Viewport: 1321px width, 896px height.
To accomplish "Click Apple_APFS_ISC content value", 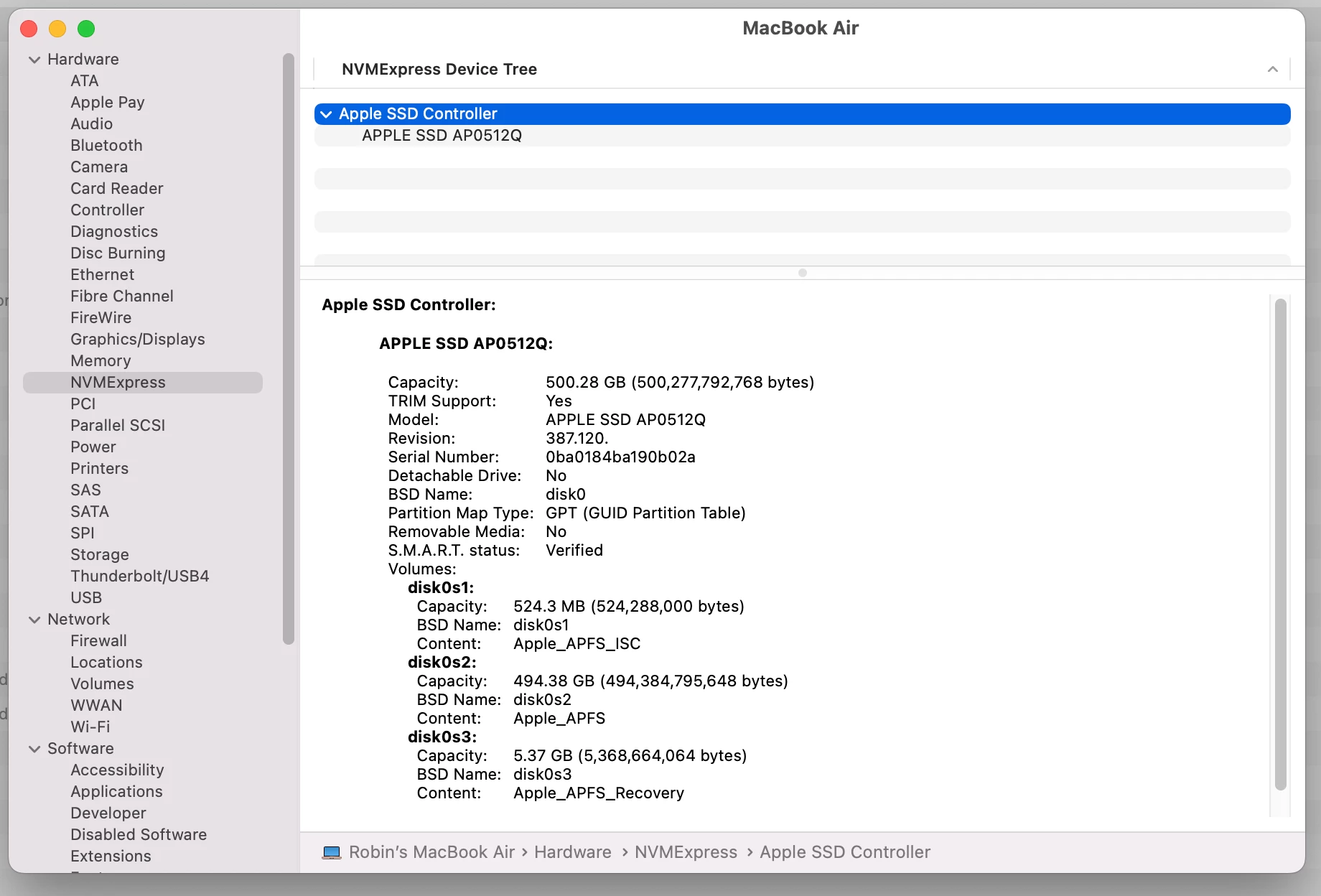I will (577, 644).
